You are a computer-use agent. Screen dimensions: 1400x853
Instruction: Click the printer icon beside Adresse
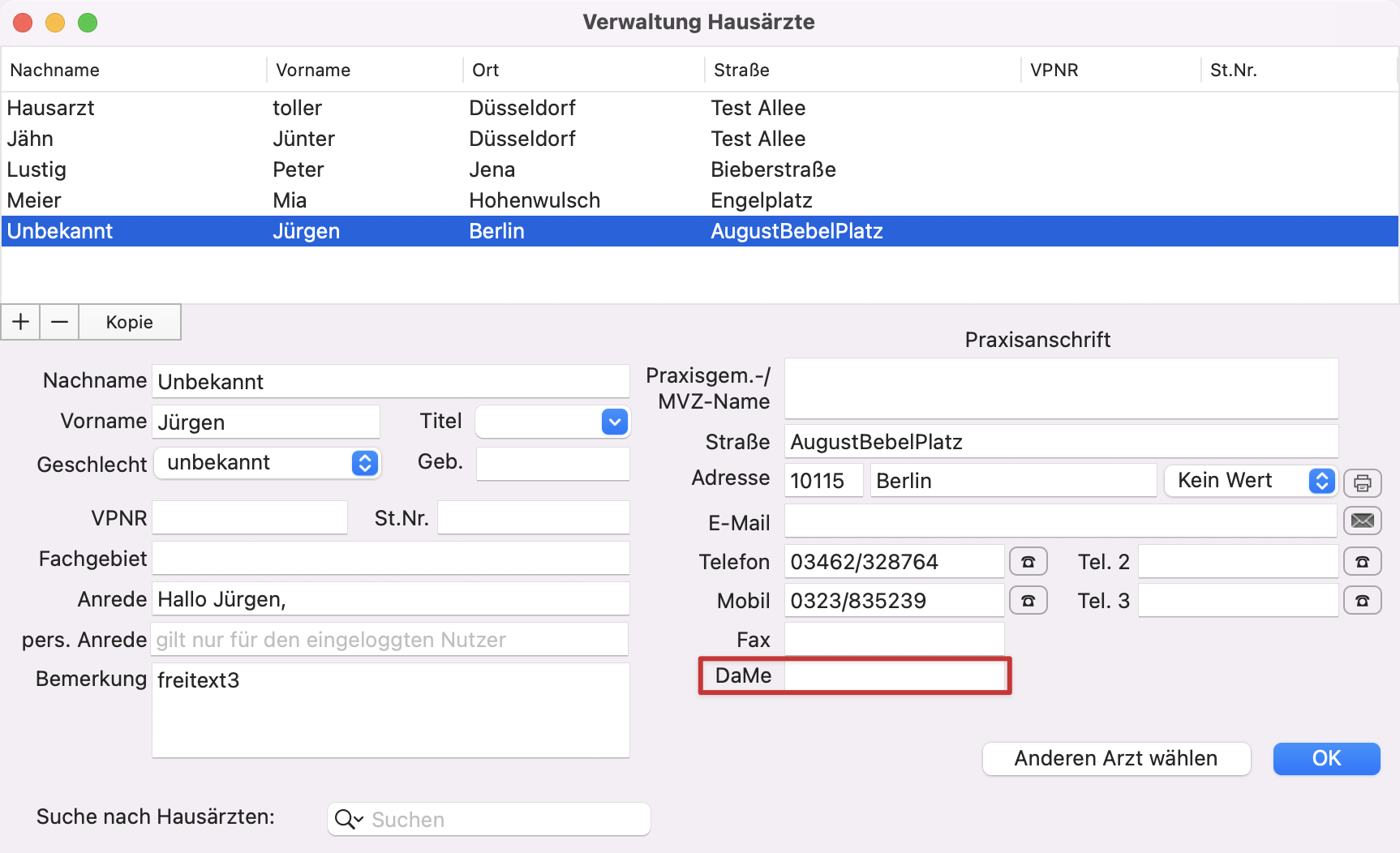tap(1363, 483)
